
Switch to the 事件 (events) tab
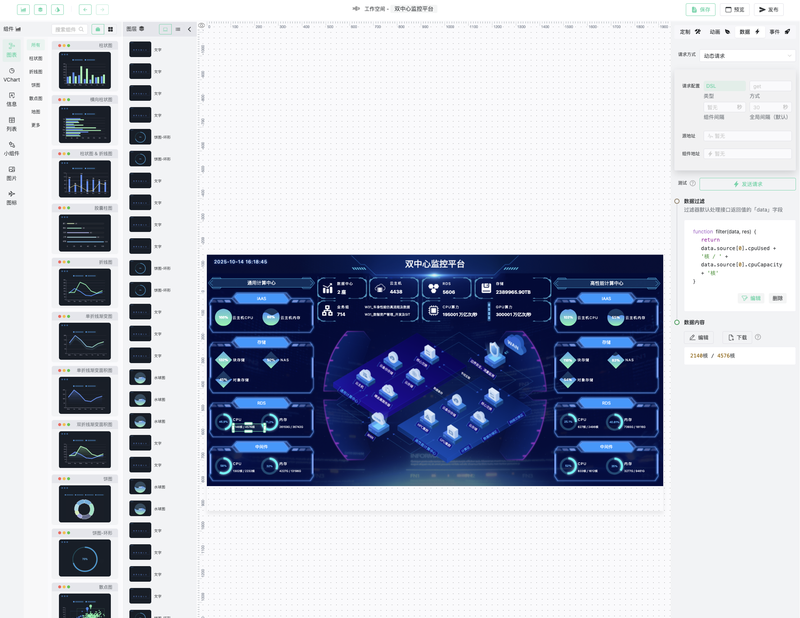(778, 32)
